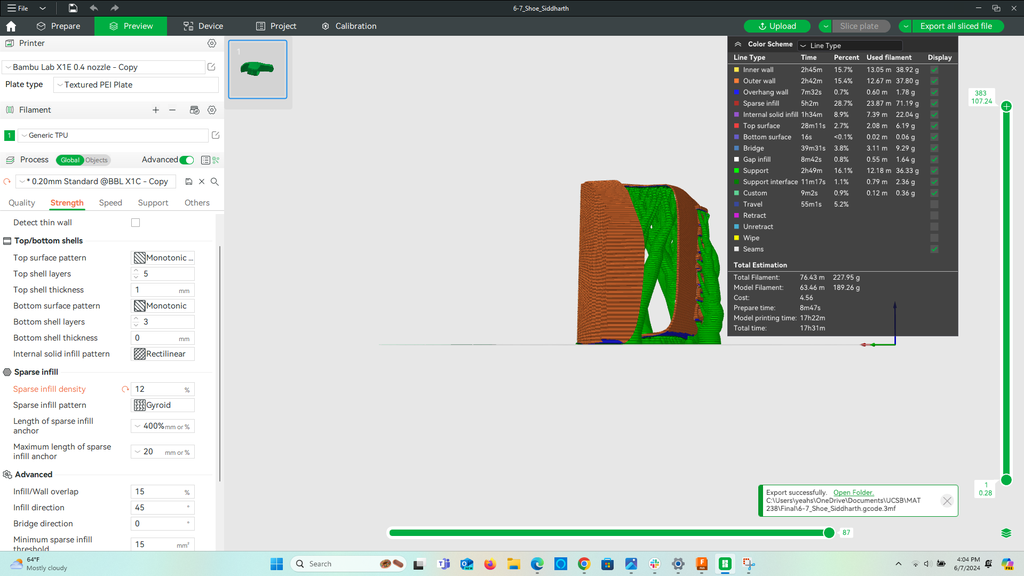Enable Detect thin wall checkbox
This screenshot has height=576, width=1024.
click(x=136, y=223)
